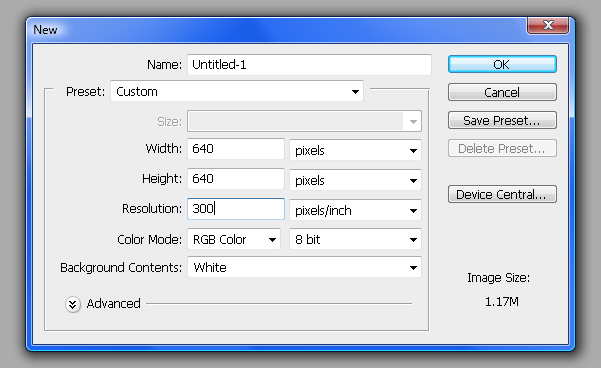
Task: Click the Name field containing Untitled-1
Action: 309,64
